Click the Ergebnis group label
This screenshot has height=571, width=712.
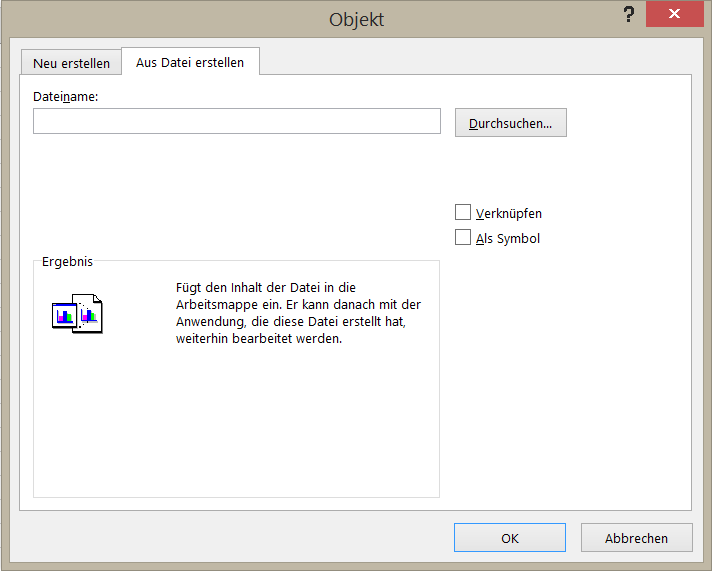click(x=67, y=262)
